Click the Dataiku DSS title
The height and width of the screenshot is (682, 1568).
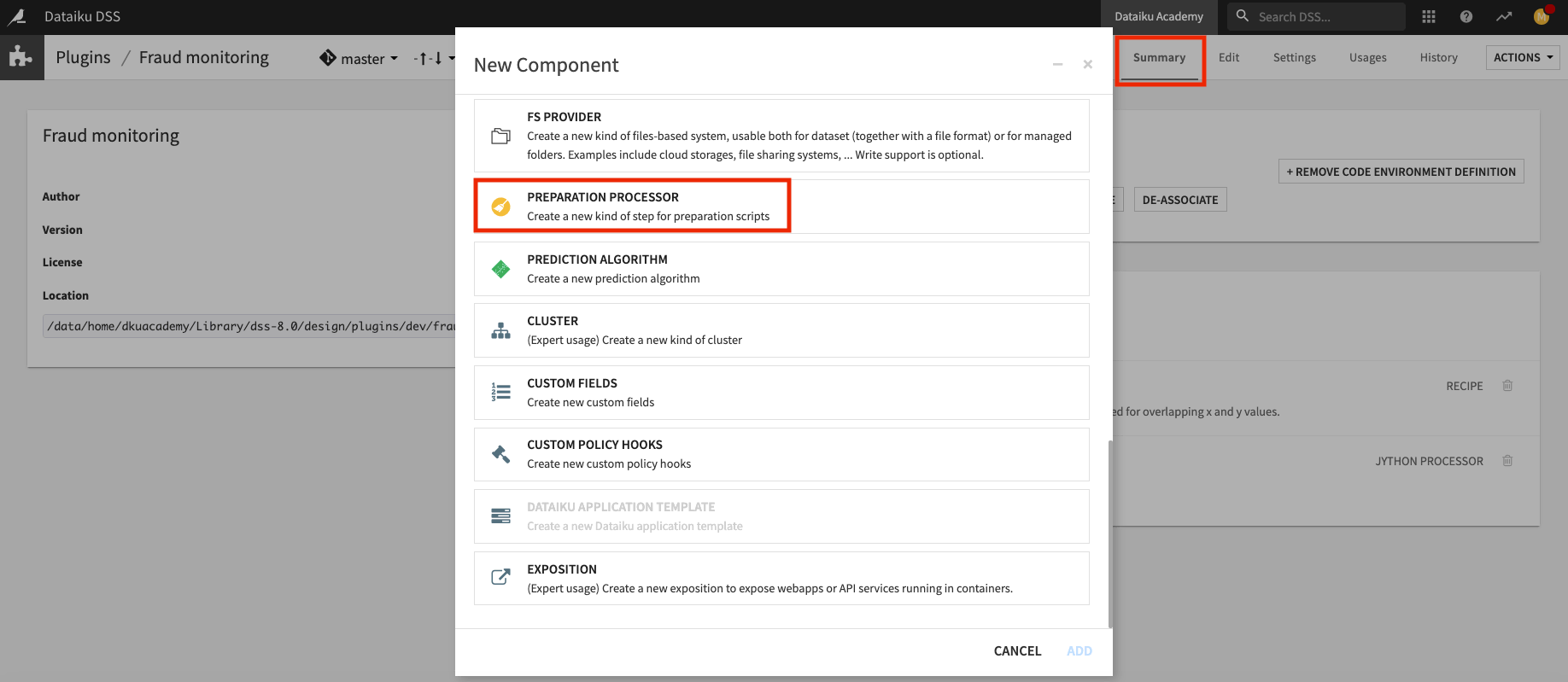point(82,16)
